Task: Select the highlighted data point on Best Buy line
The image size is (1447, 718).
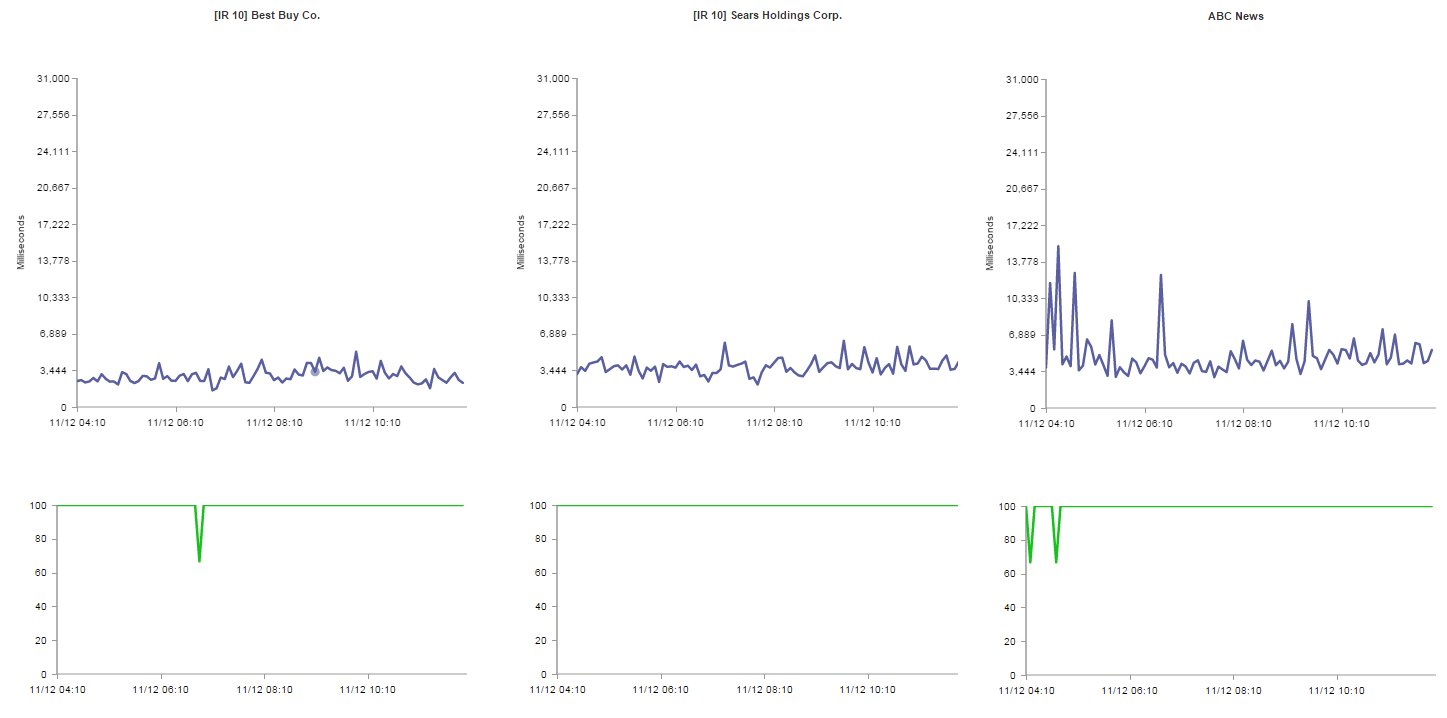Action: (315, 371)
